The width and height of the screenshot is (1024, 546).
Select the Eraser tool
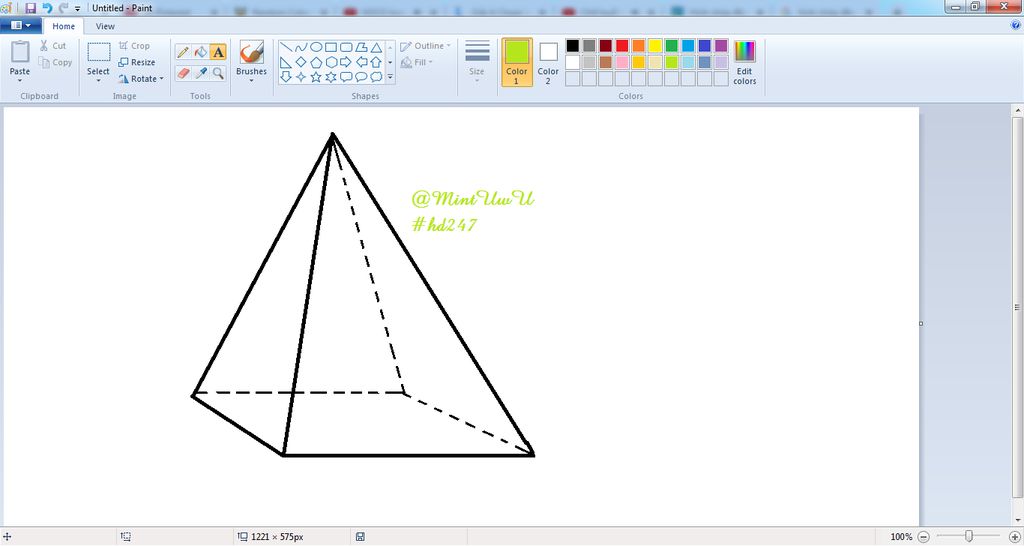[x=183, y=72]
